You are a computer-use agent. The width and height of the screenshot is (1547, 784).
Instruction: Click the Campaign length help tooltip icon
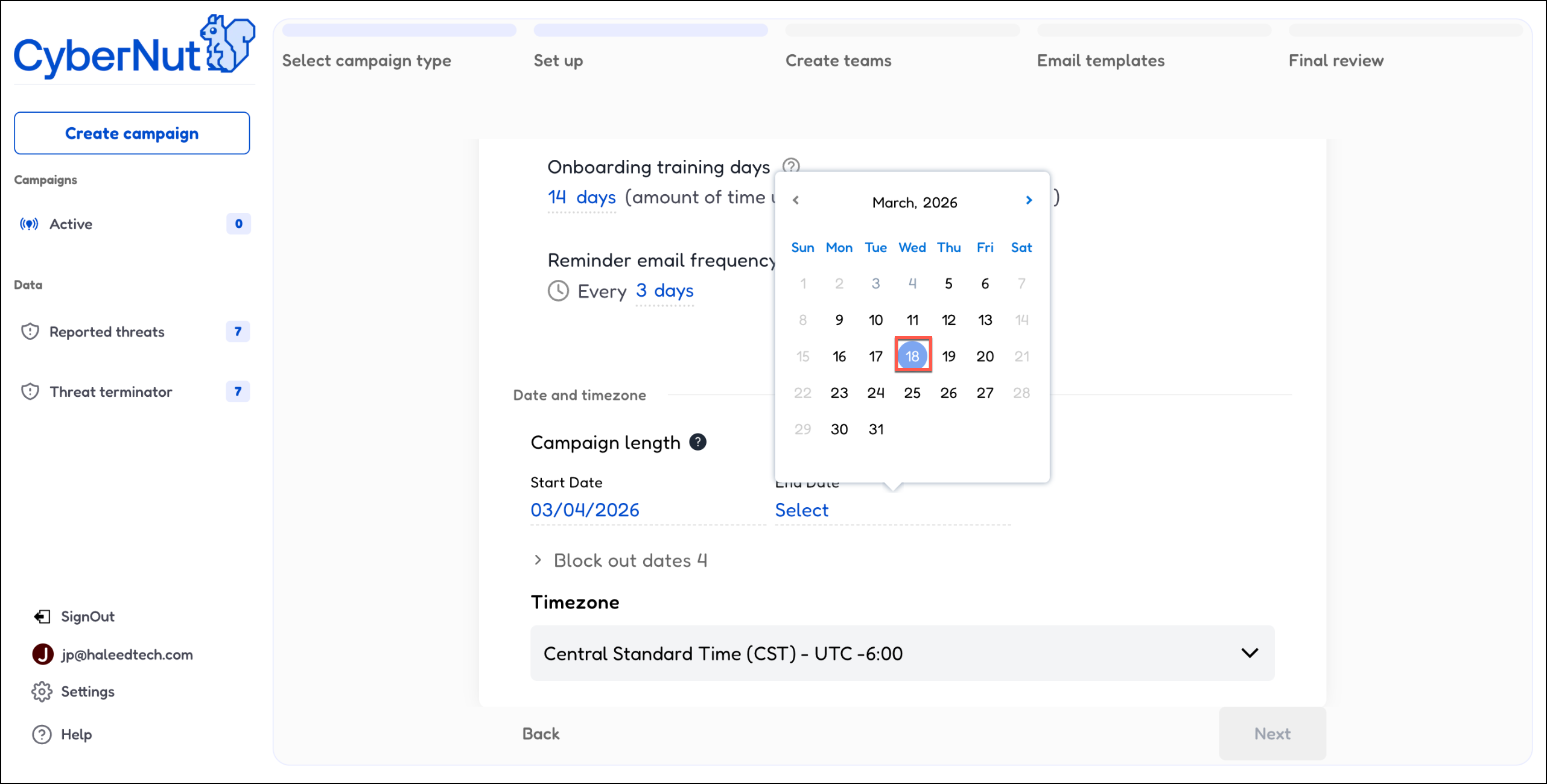pos(697,442)
